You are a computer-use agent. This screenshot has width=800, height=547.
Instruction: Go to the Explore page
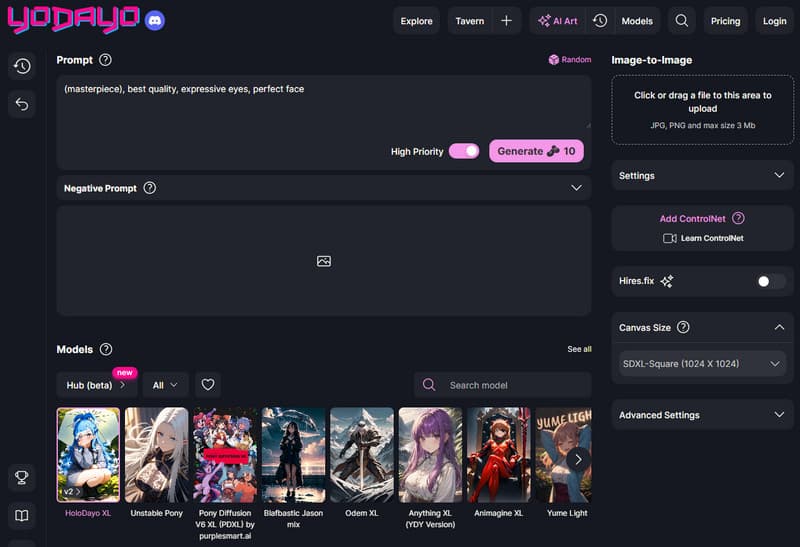point(416,21)
